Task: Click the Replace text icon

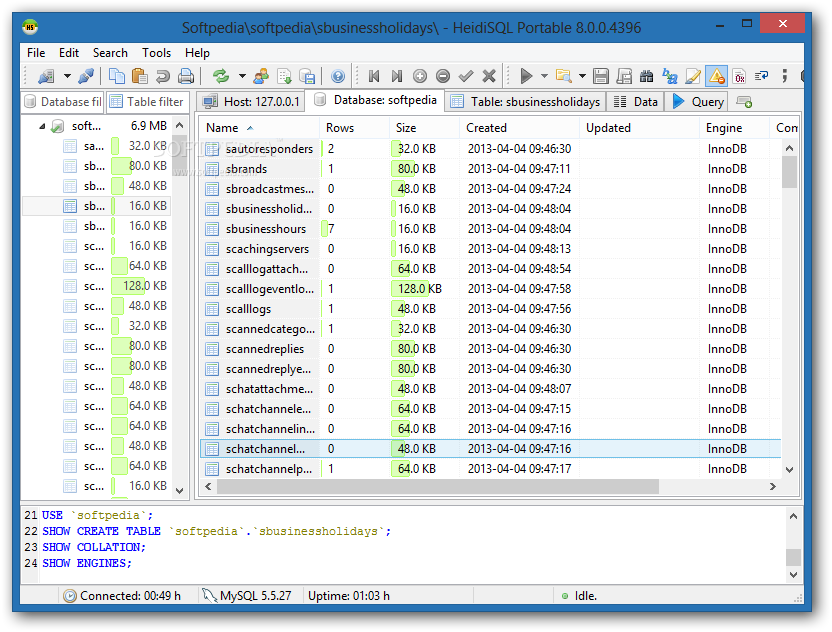Action: pyautogui.click(x=670, y=76)
